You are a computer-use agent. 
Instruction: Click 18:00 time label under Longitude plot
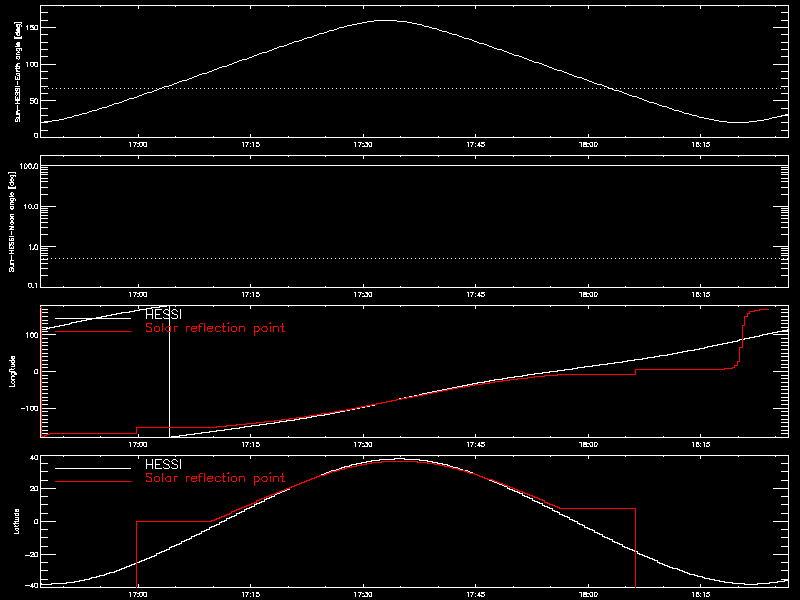(x=588, y=445)
